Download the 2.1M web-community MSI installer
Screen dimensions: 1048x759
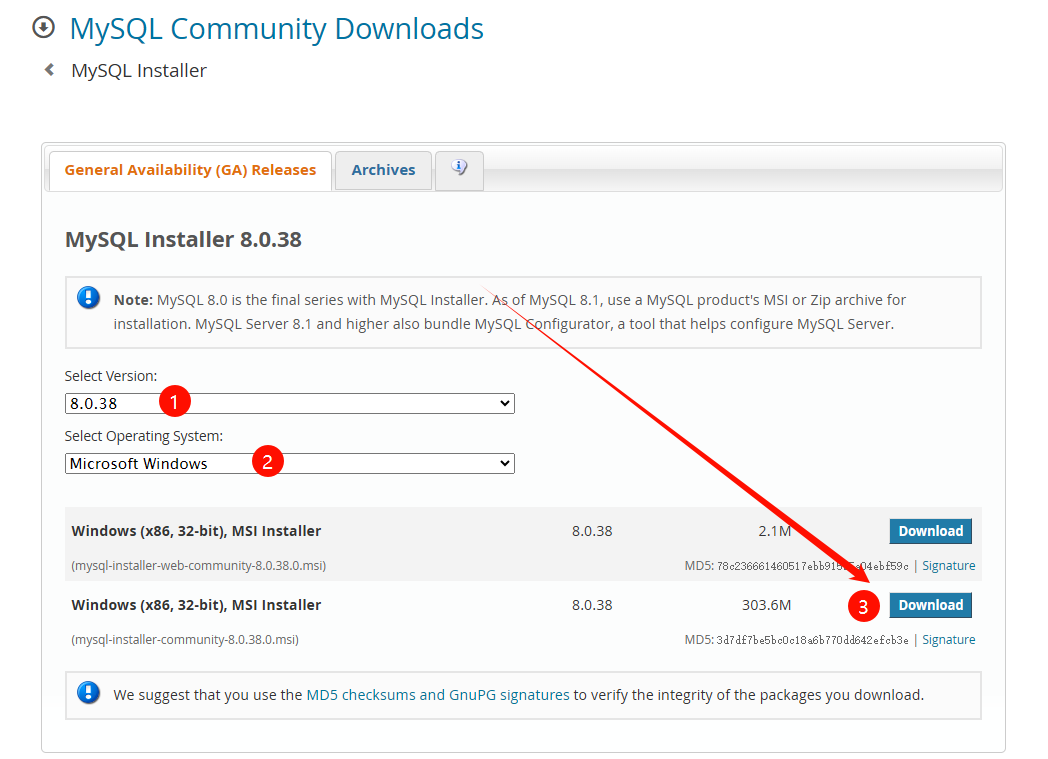coord(930,531)
